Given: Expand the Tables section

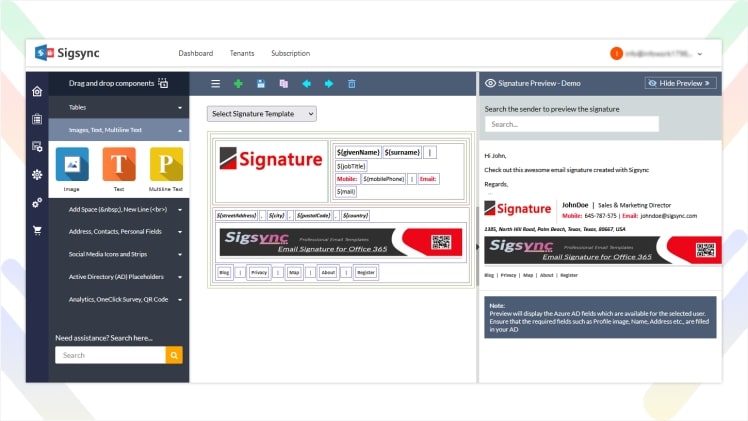Looking at the screenshot, I should (x=119, y=107).
